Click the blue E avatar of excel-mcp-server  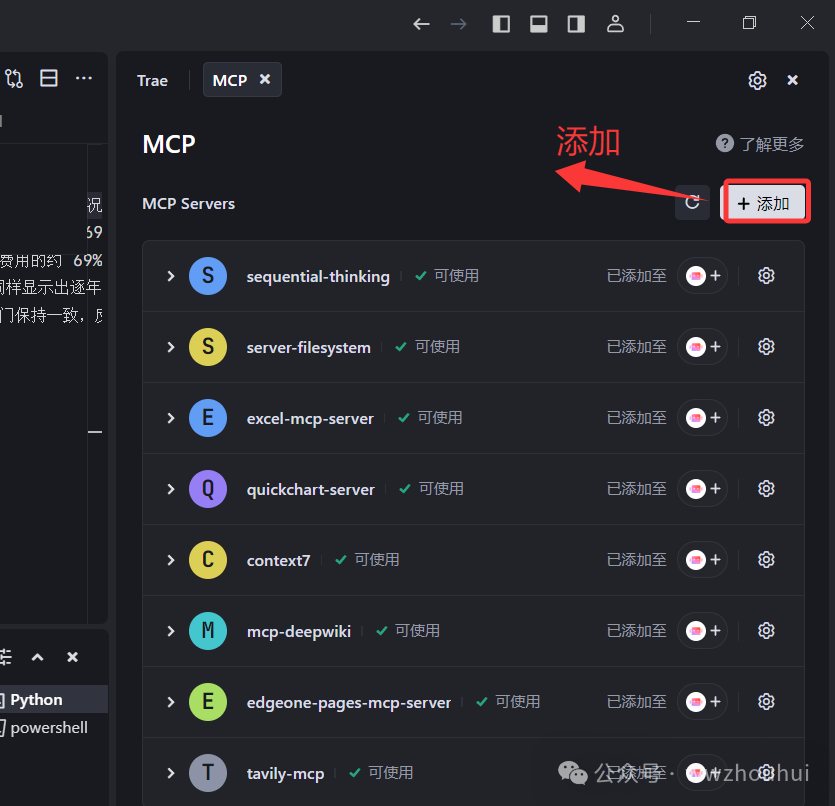(x=208, y=418)
